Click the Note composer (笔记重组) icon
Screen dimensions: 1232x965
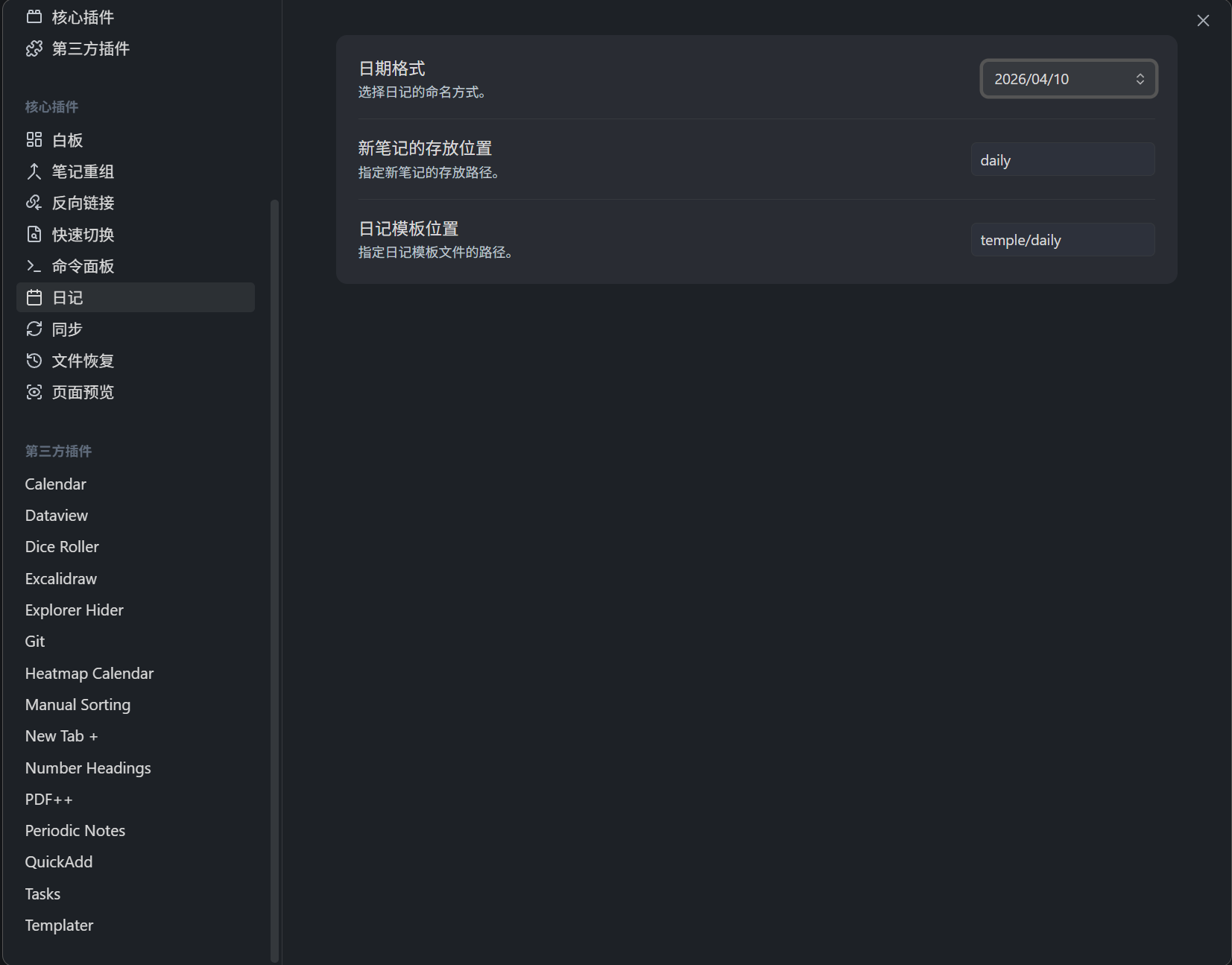pos(34,172)
